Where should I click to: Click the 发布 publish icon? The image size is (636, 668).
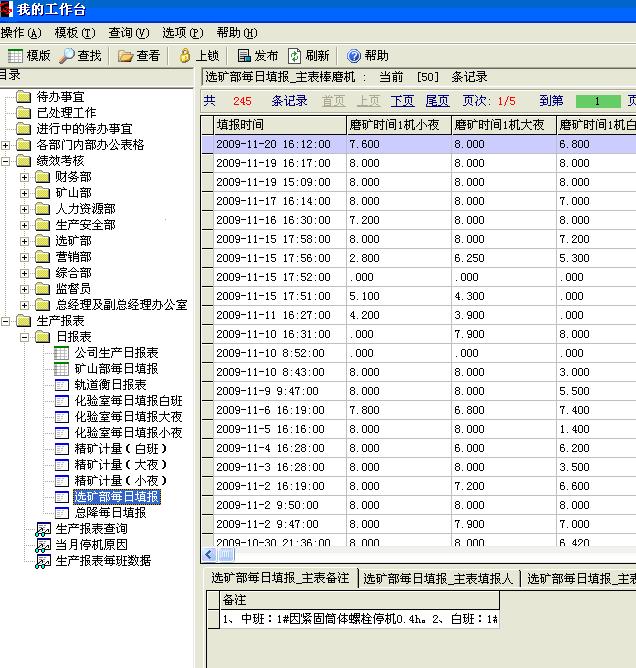pos(243,56)
